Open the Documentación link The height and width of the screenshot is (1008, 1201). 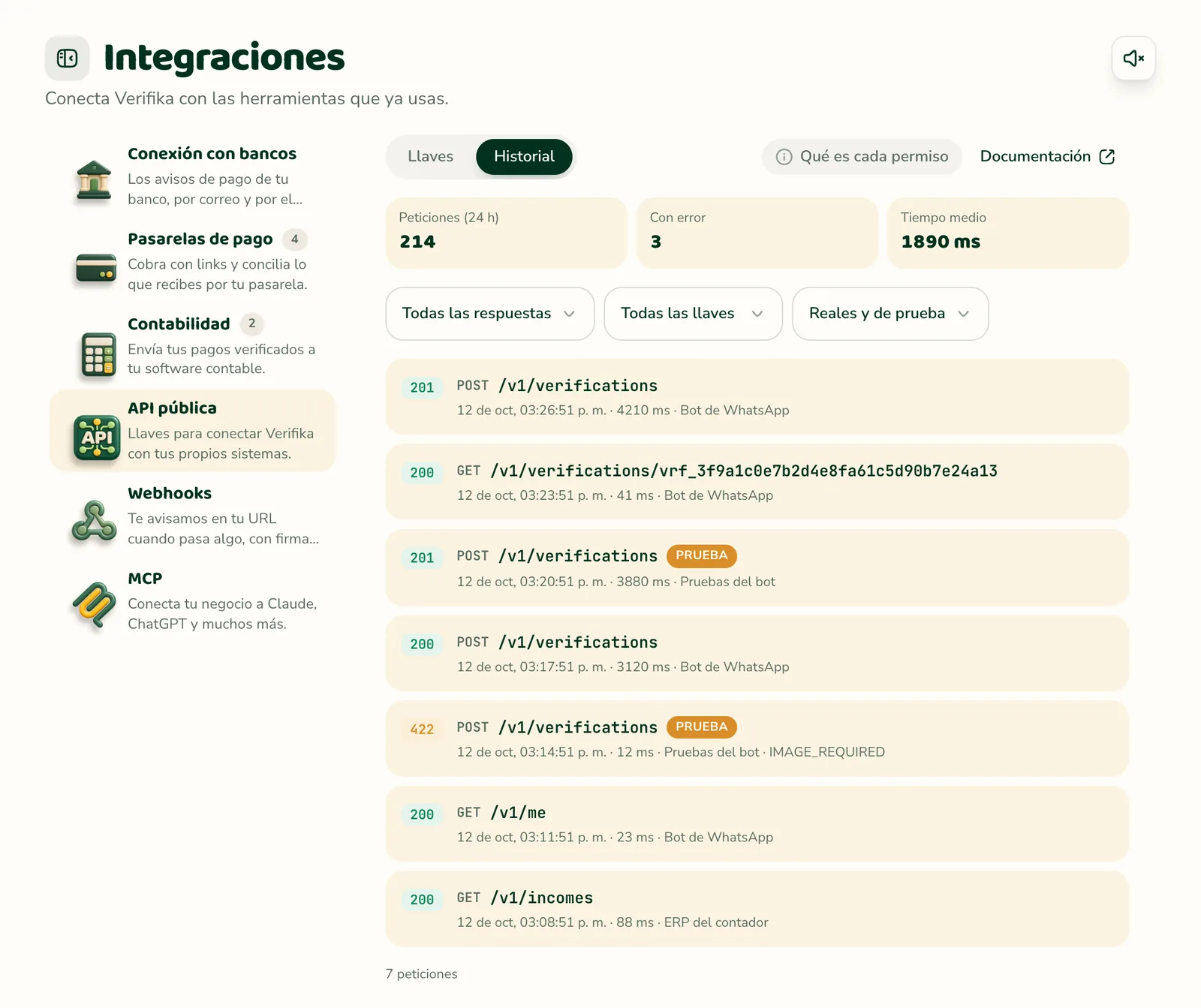click(1047, 156)
